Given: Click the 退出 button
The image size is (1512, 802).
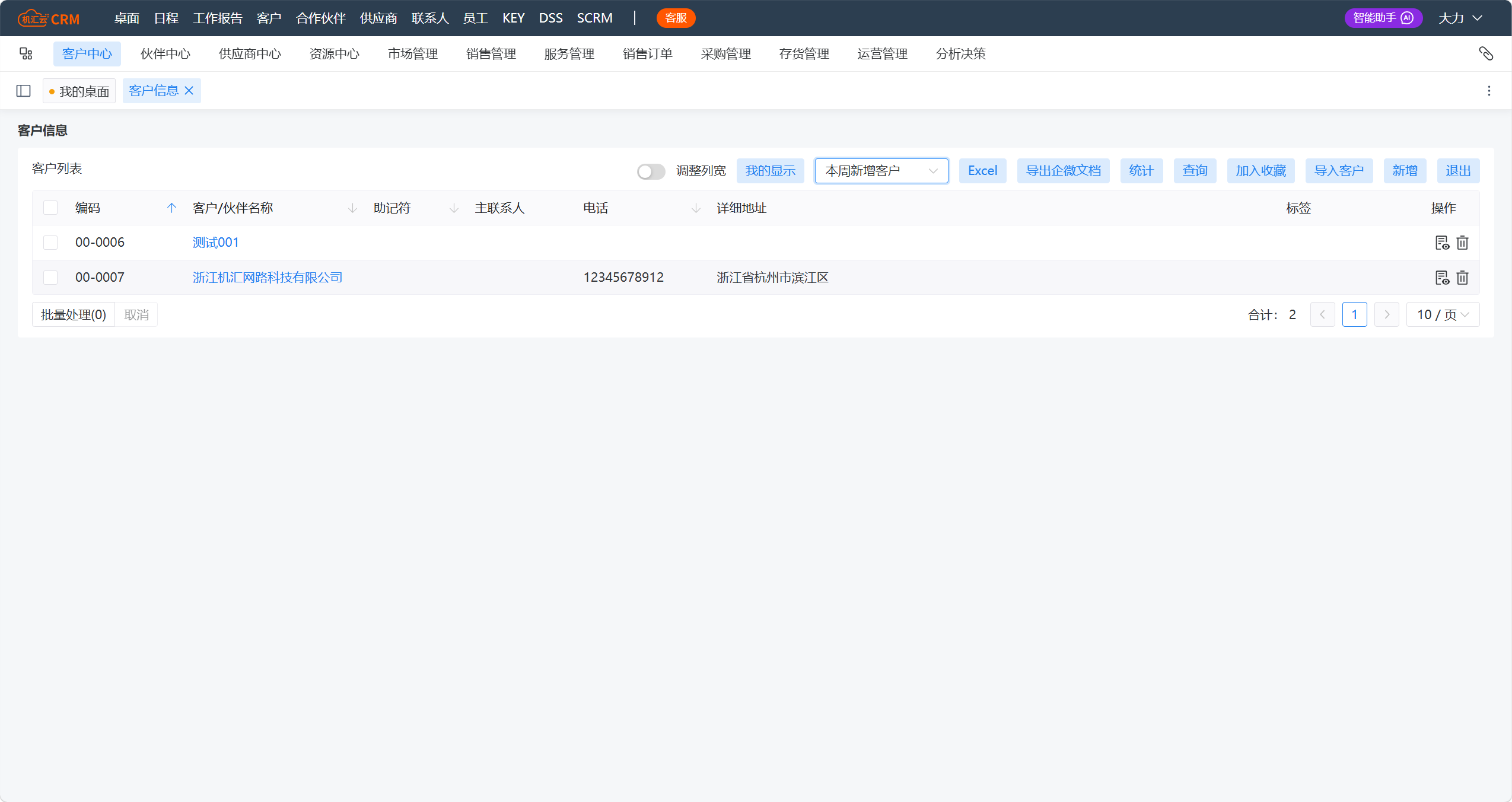Looking at the screenshot, I should [1459, 171].
